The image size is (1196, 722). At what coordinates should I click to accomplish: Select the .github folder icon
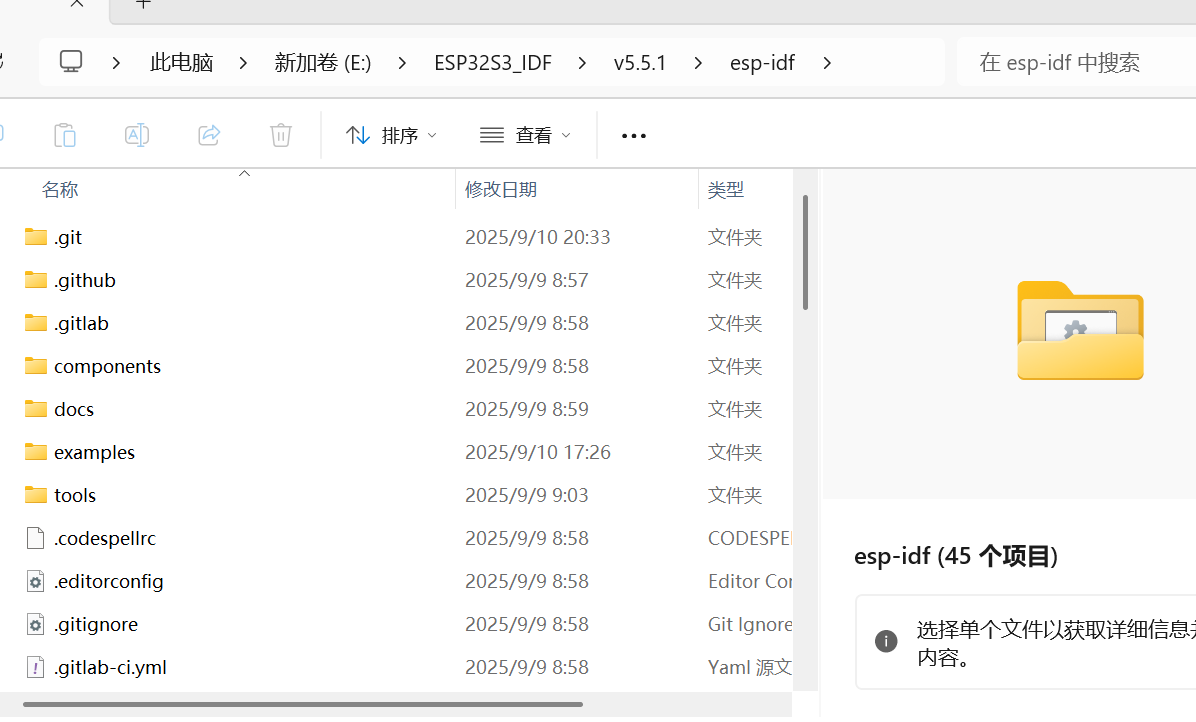tap(35, 280)
